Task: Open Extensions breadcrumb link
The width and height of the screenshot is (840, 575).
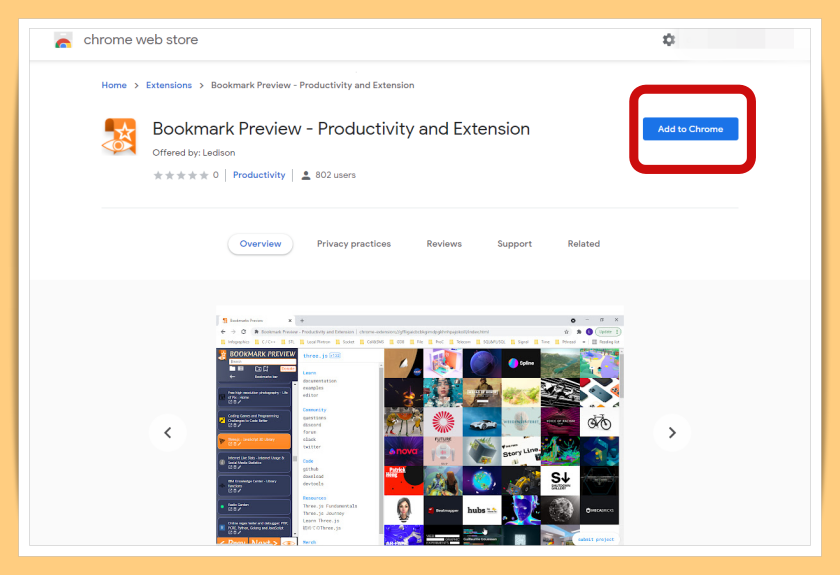Action: click(169, 85)
